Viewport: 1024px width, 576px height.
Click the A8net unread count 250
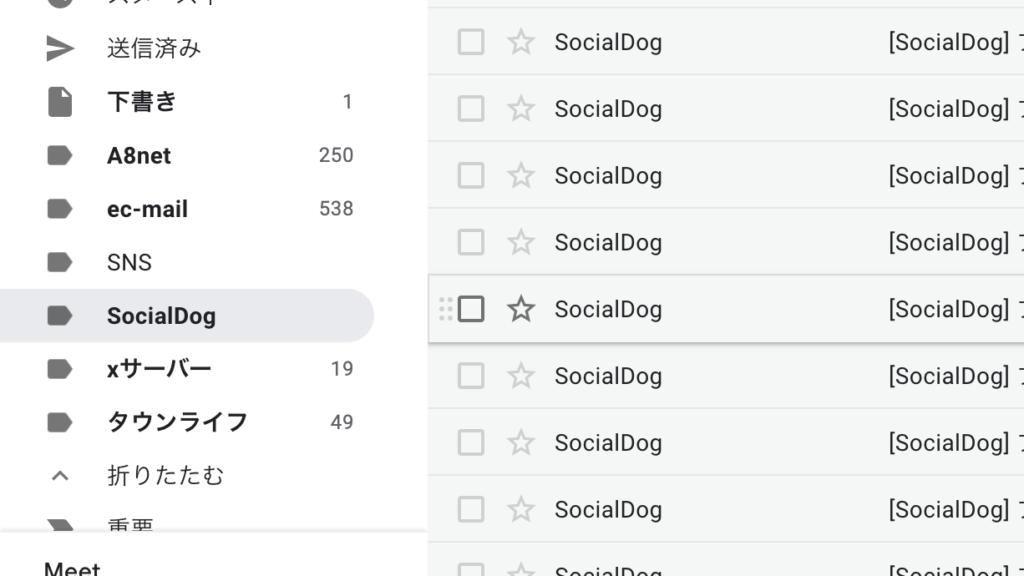336,155
